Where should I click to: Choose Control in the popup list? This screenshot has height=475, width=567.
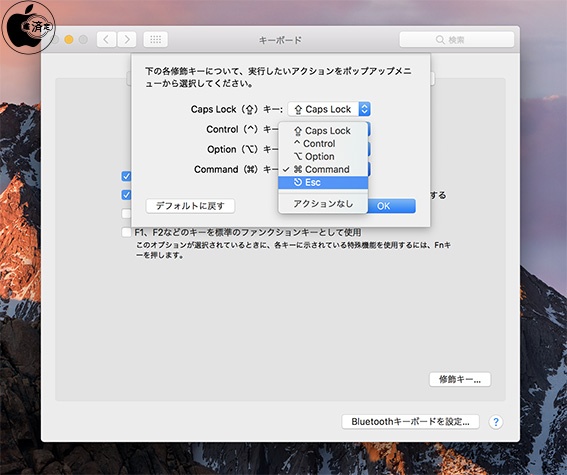tap(323, 144)
